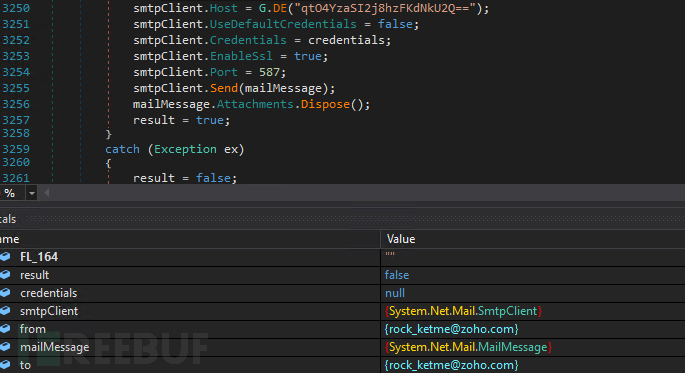685x373 pixels.
Task: Click the empty string value of FL_164
Action: click(390, 254)
